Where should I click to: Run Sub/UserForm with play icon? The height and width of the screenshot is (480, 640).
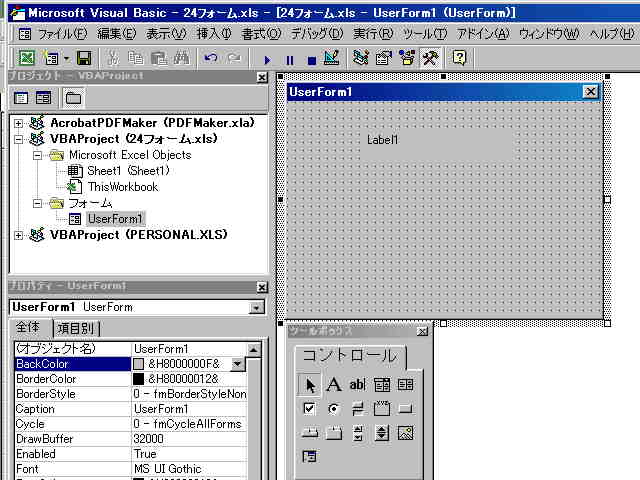pyautogui.click(x=267, y=60)
